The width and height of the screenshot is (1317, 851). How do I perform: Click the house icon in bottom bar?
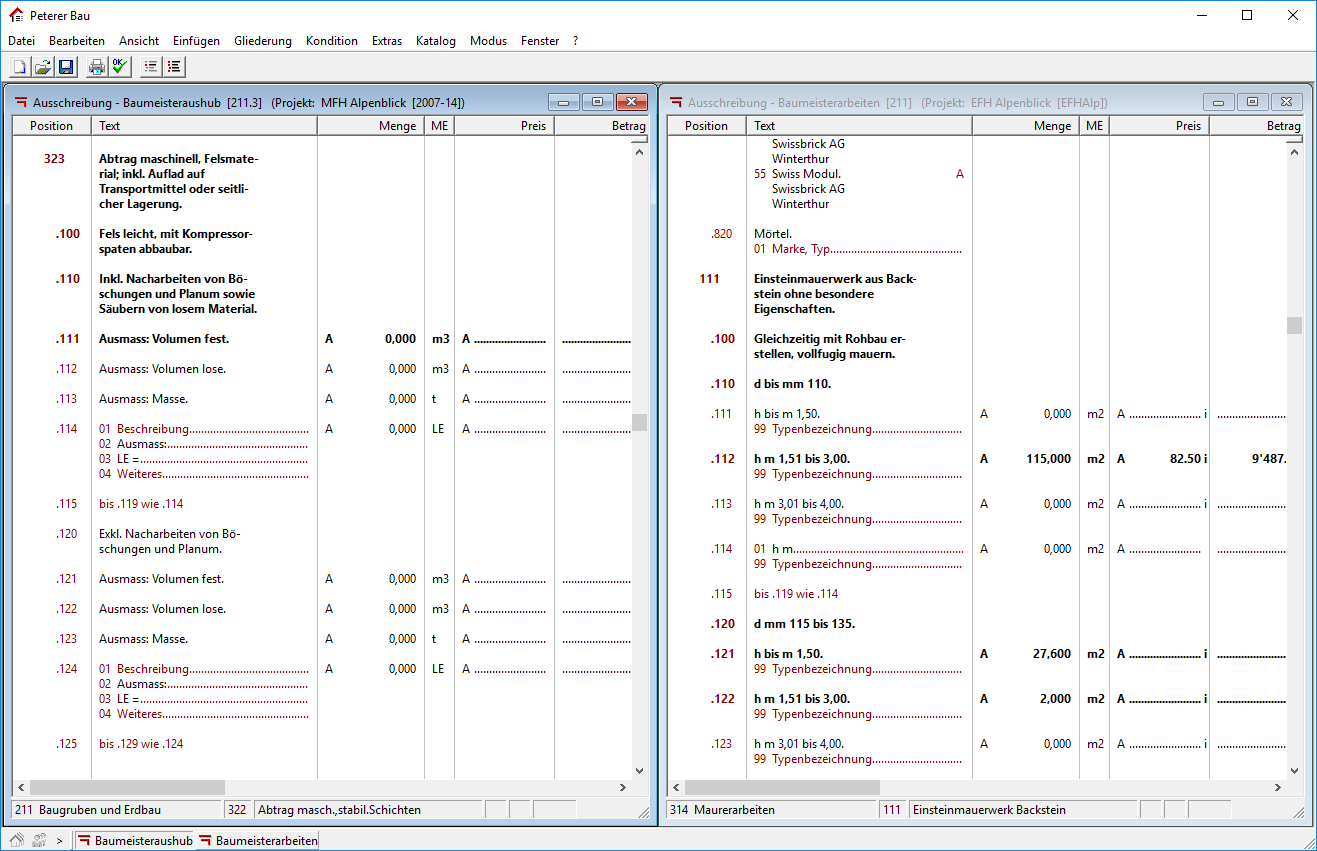point(17,840)
